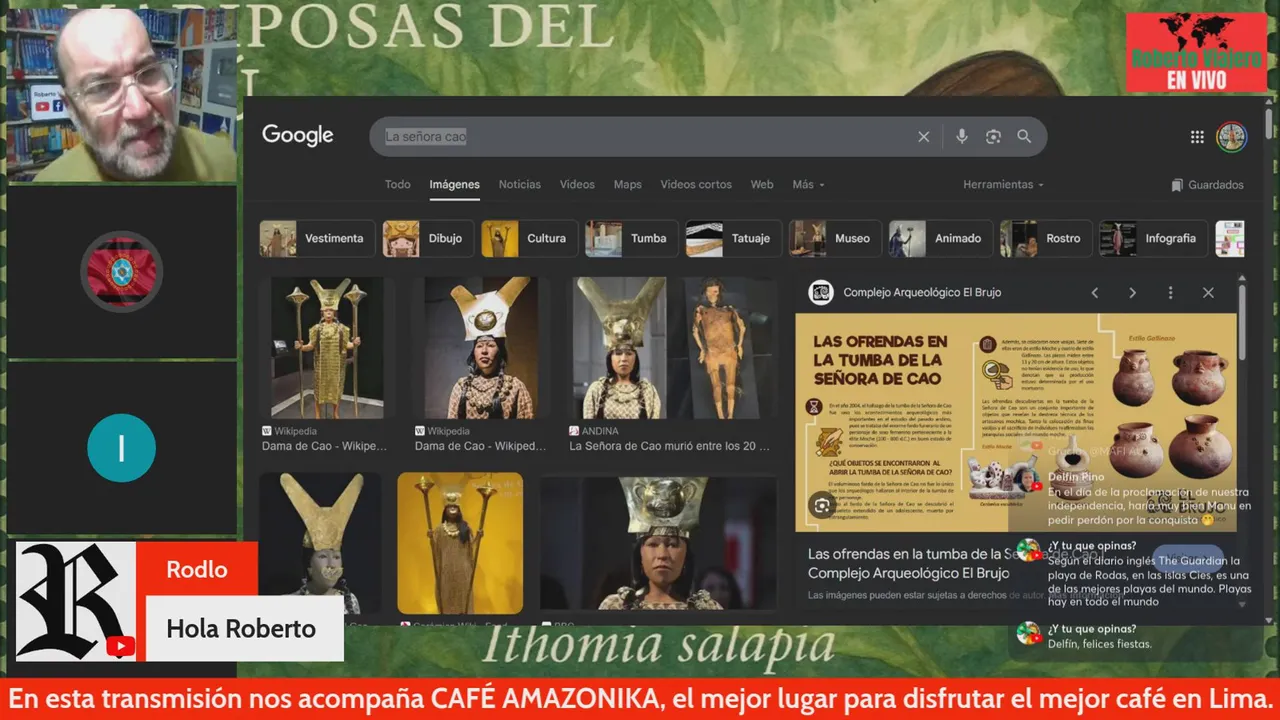1280x720 pixels.
Task: Click the second 'Dama de Cao - Wikiped...' caption
Action: tap(481, 446)
